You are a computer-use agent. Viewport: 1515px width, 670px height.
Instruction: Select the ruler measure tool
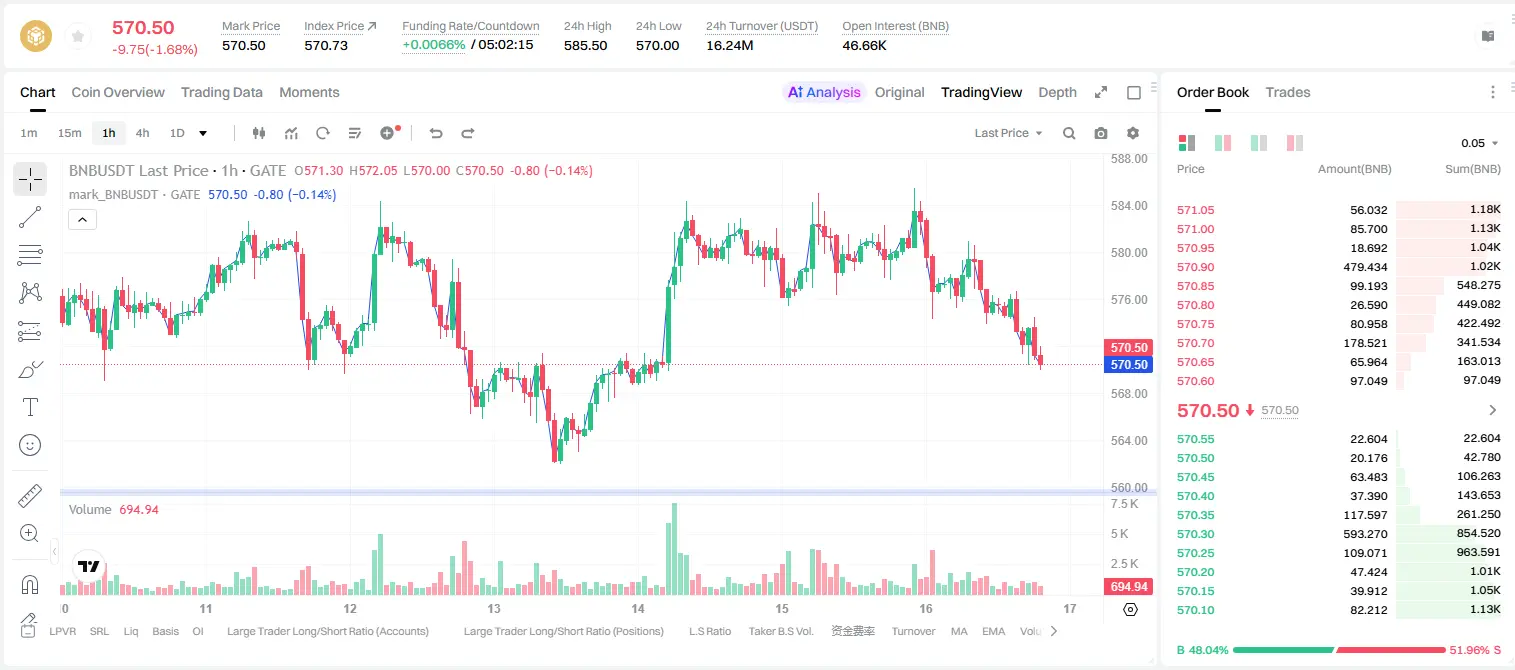[x=30, y=496]
